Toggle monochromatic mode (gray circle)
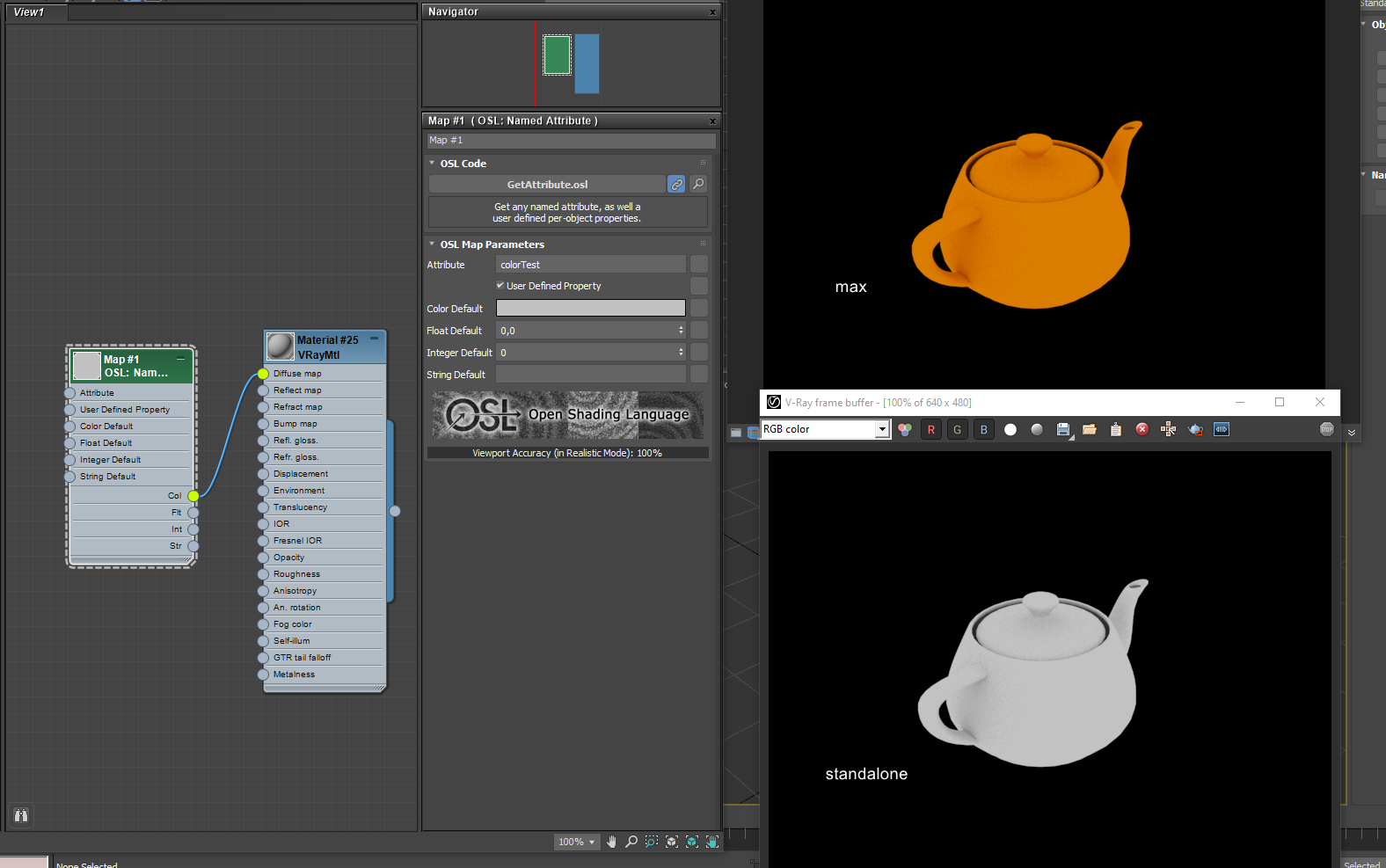The image size is (1386, 868). (1037, 429)
